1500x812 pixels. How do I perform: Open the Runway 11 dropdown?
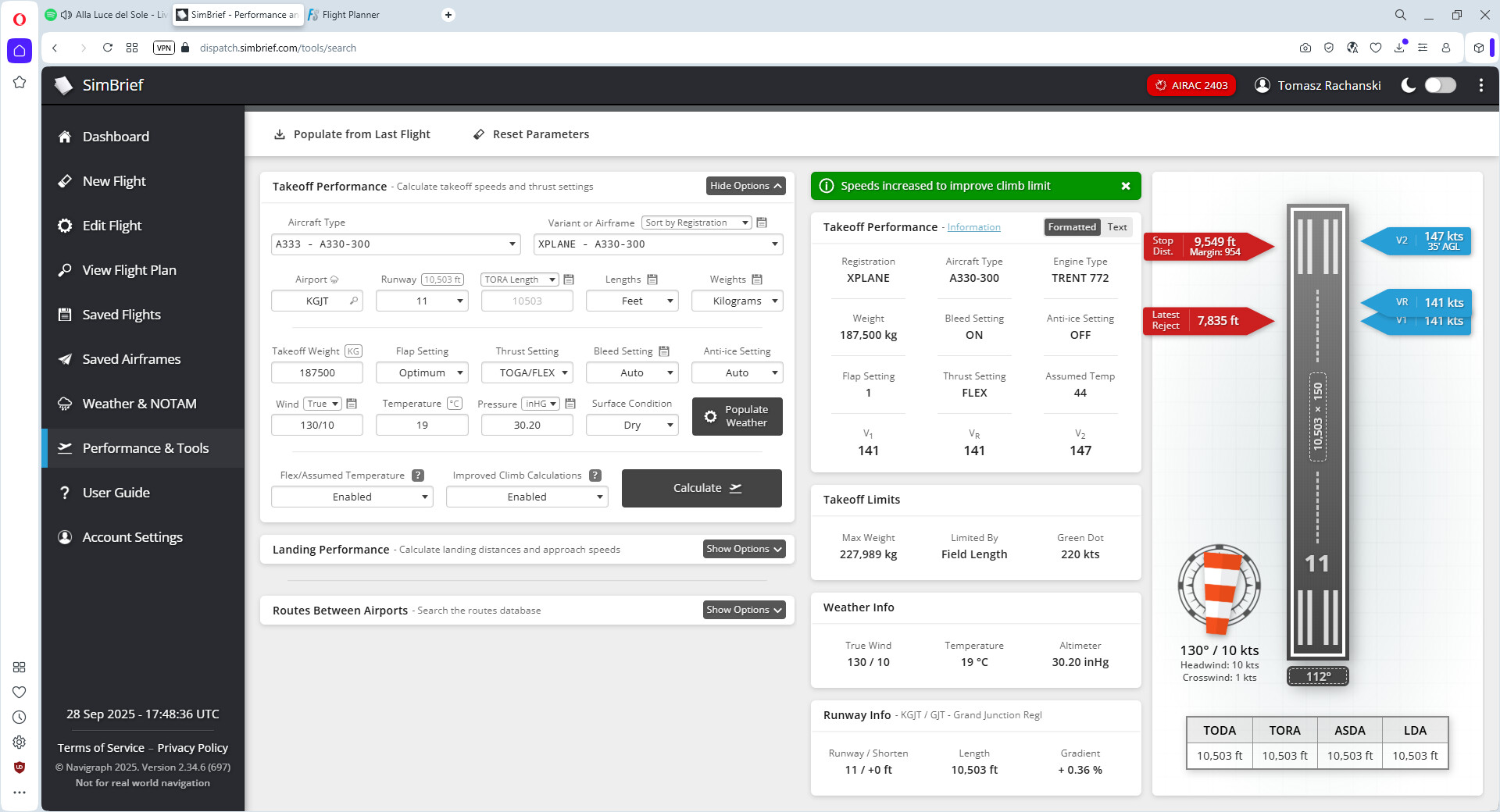coord(422,301)
